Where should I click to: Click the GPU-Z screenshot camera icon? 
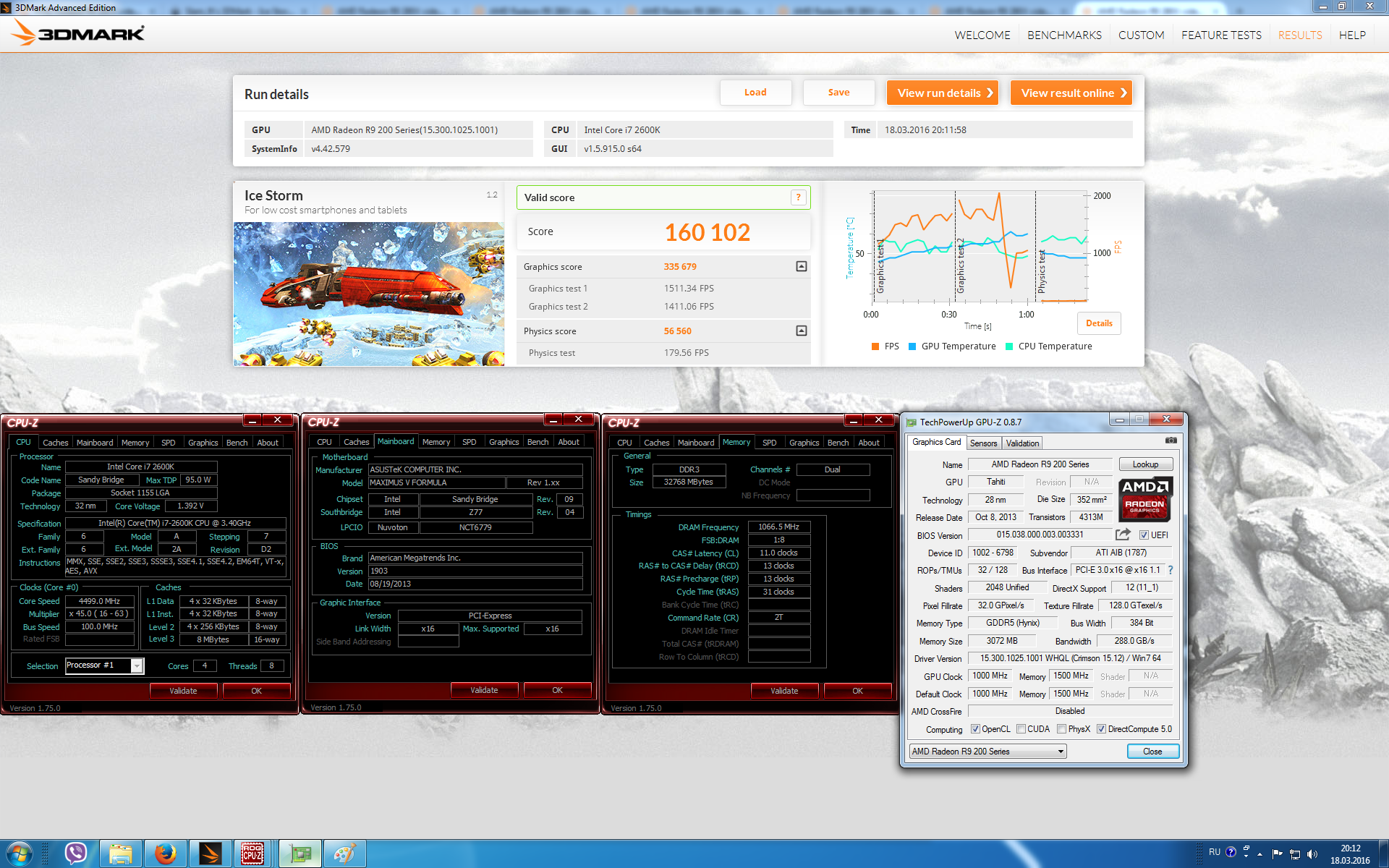coord(1171,441)
